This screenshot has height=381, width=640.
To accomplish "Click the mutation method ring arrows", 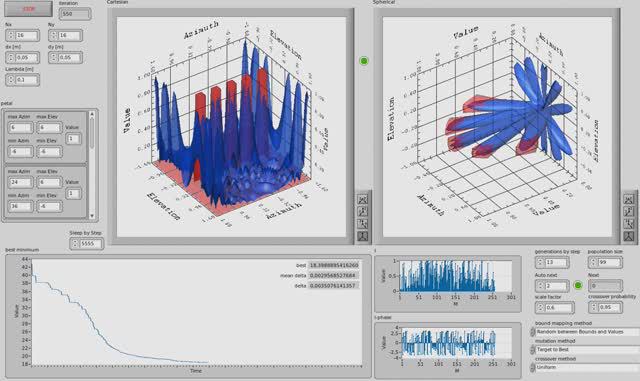I will point(533,350).
